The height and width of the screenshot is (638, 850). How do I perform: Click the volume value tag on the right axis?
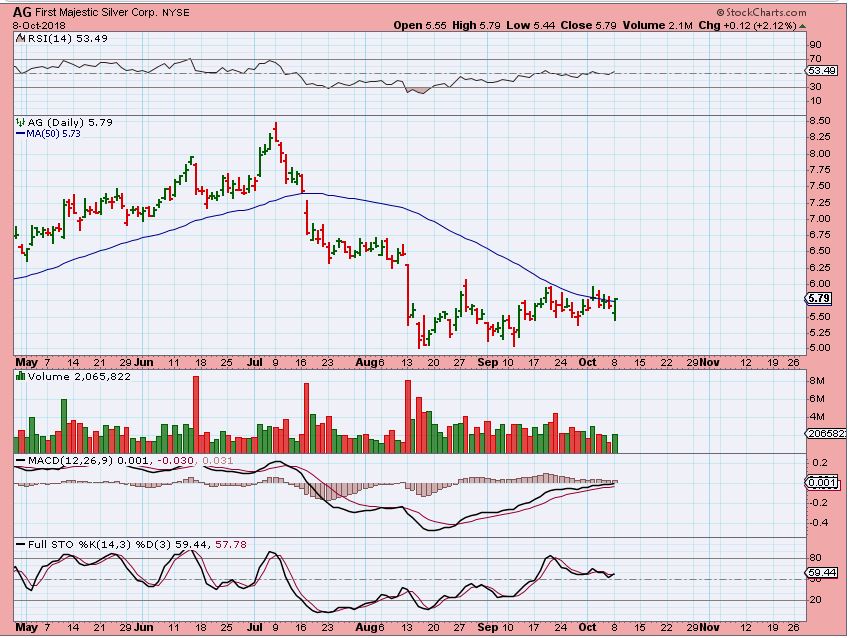coord(826,434)
